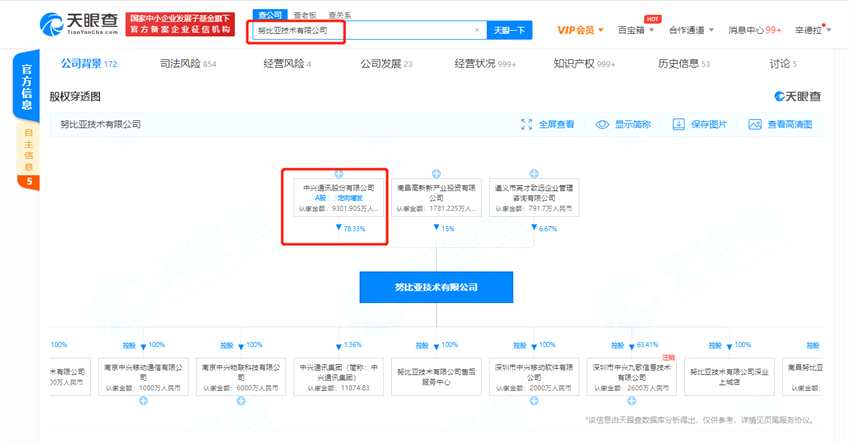The height and width of the screenshot is (443, 850).
Task: Click the 股权穿透图 section heading
Action: click(75, 97)
